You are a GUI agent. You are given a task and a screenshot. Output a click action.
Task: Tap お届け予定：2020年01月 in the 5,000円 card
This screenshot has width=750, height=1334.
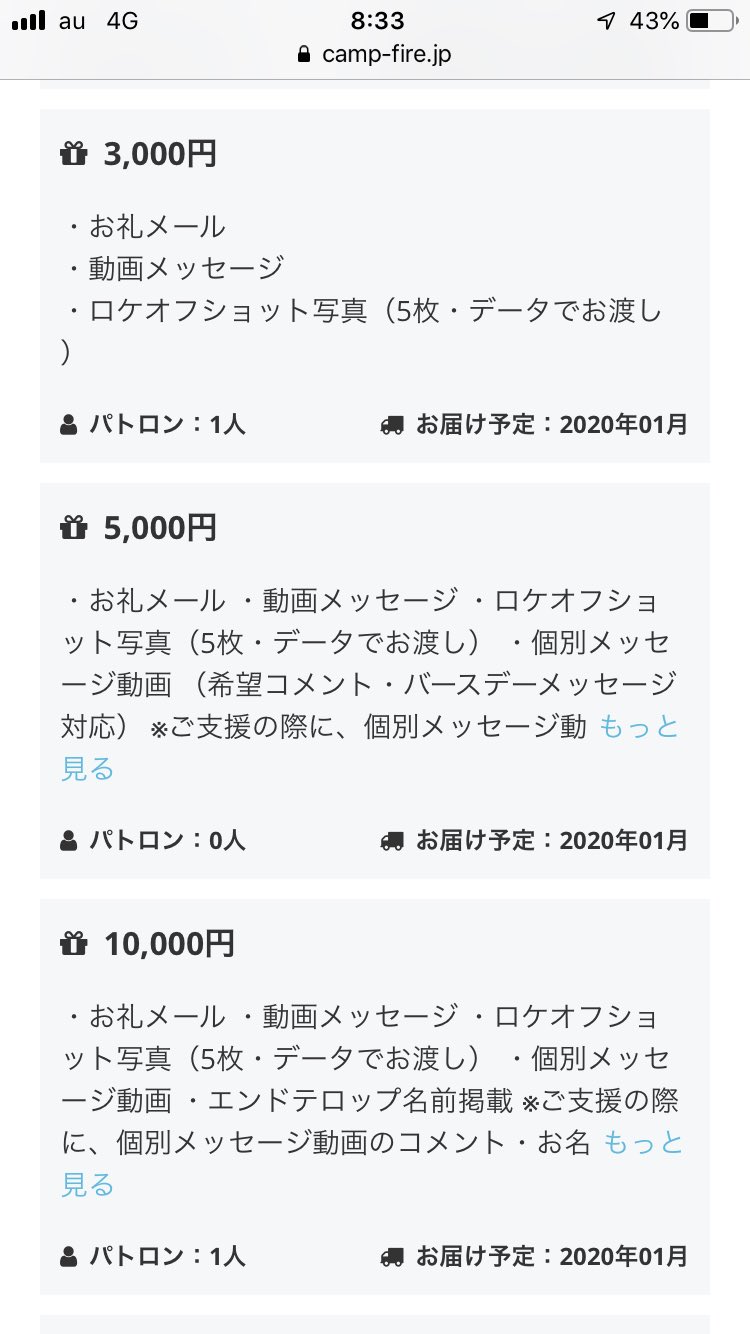pos(552,841)
